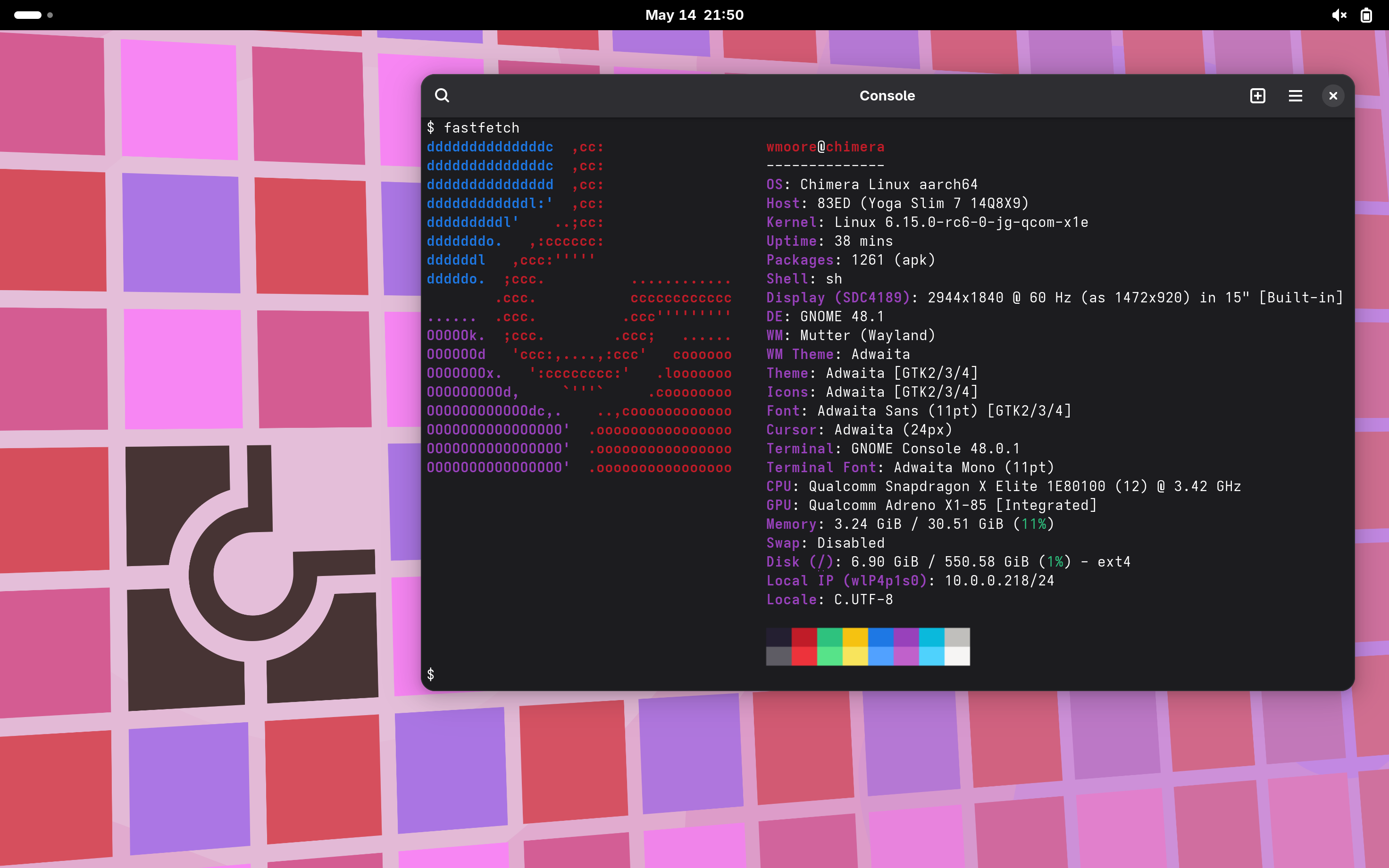Click the 'Shell: sh' line

point(804,279)
